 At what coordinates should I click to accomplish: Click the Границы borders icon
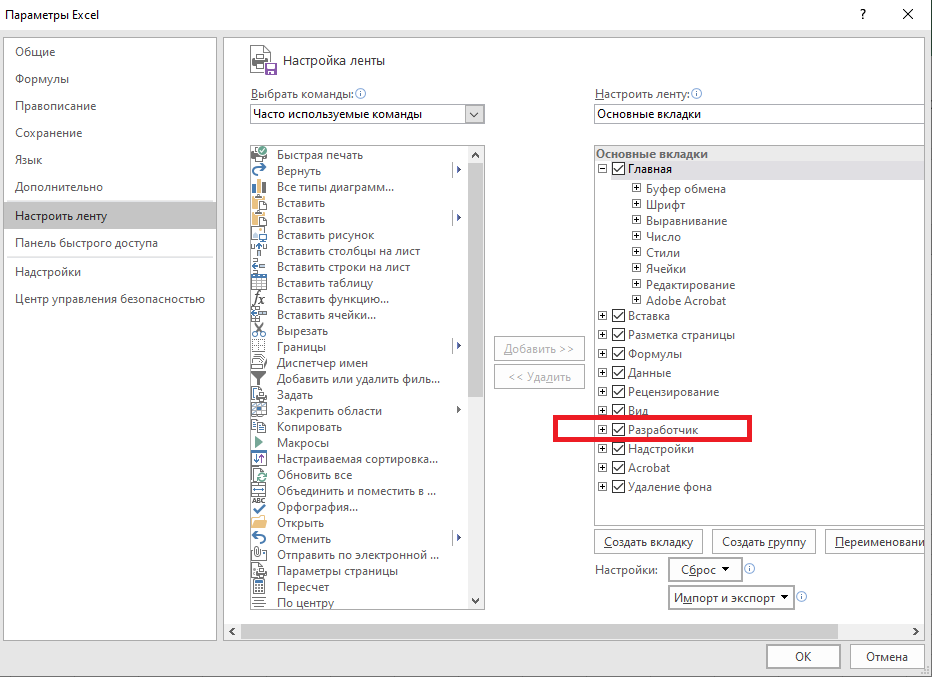click(x=259, y=347)
